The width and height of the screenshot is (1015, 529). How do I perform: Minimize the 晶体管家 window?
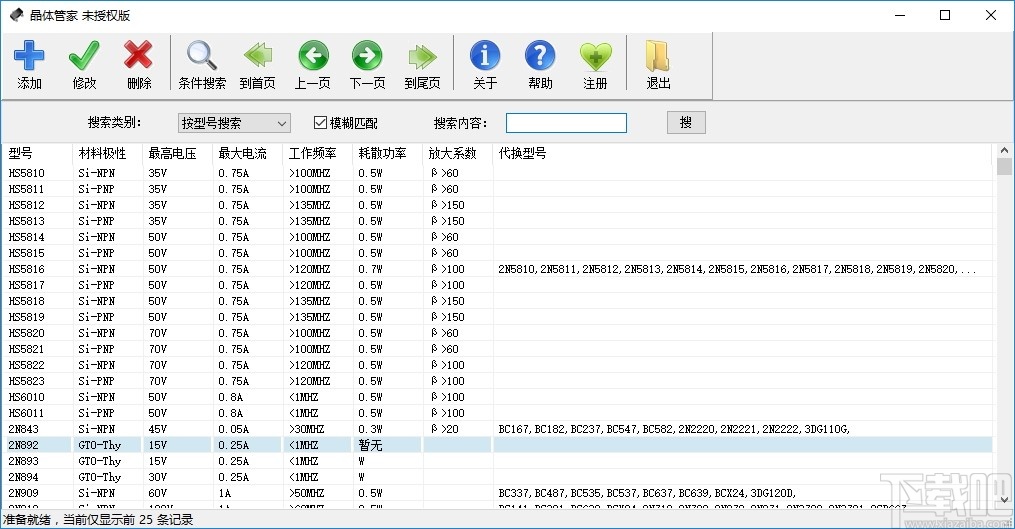[x=900, y=15]
